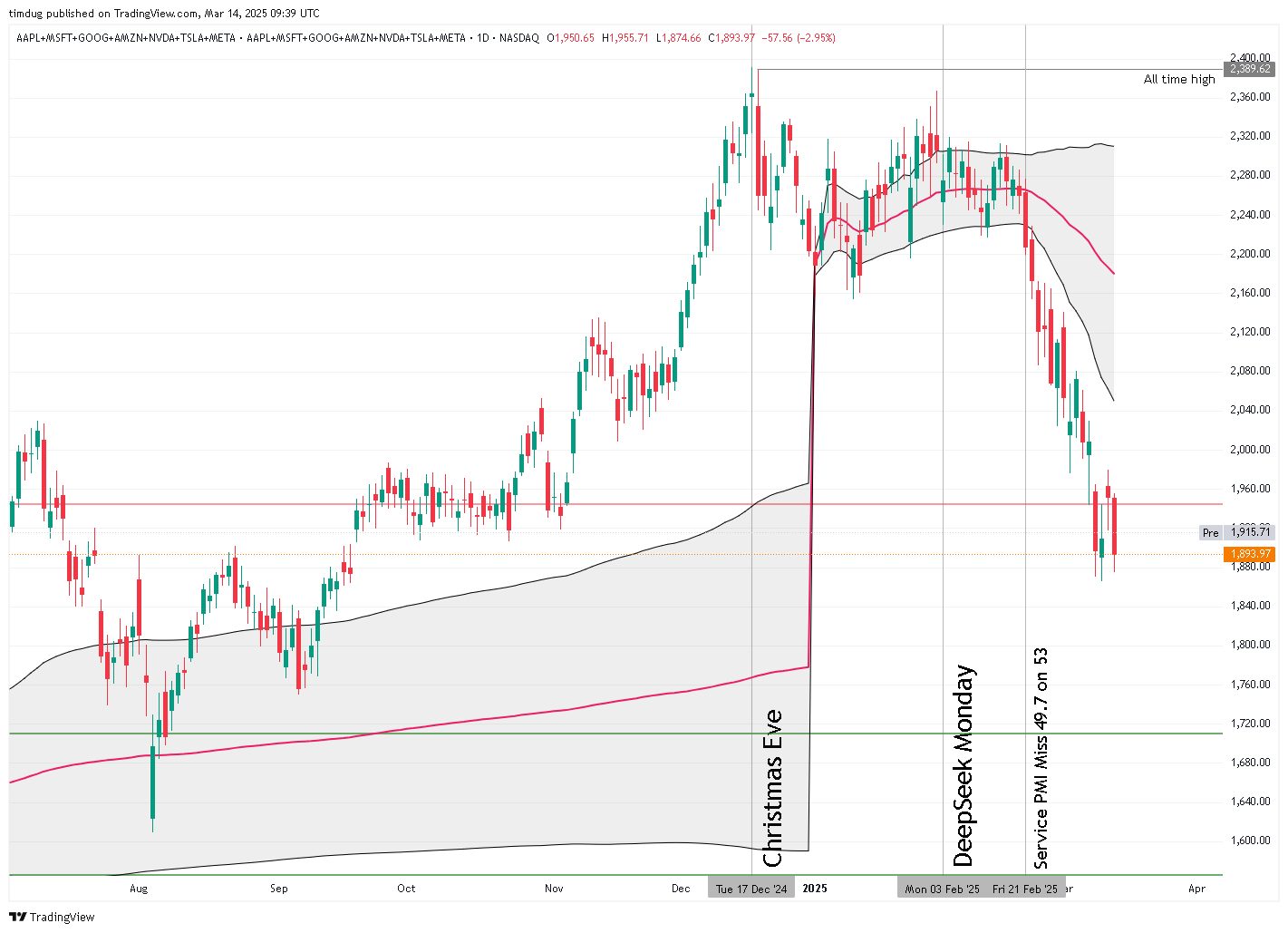Click the 'Mon 03 Feb '25' date tag
This screenshot has height=933, width=1288.
click(943, 889)
